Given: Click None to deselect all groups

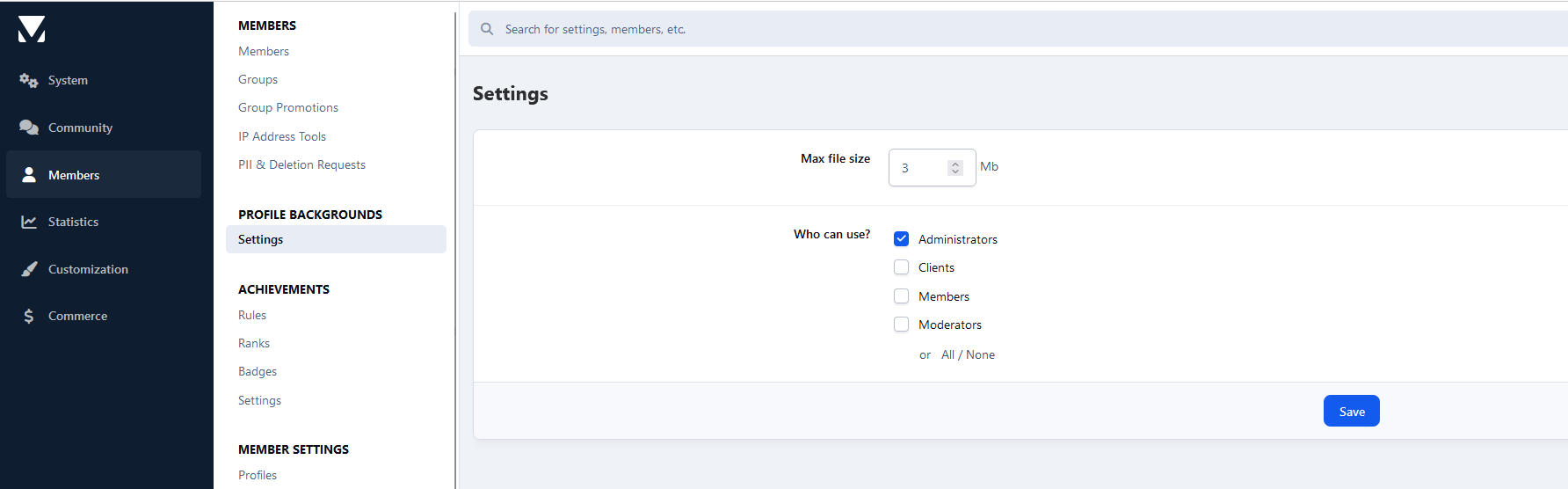Looking at the screenshot, I should pyautogui.click(x=980, y=354).
